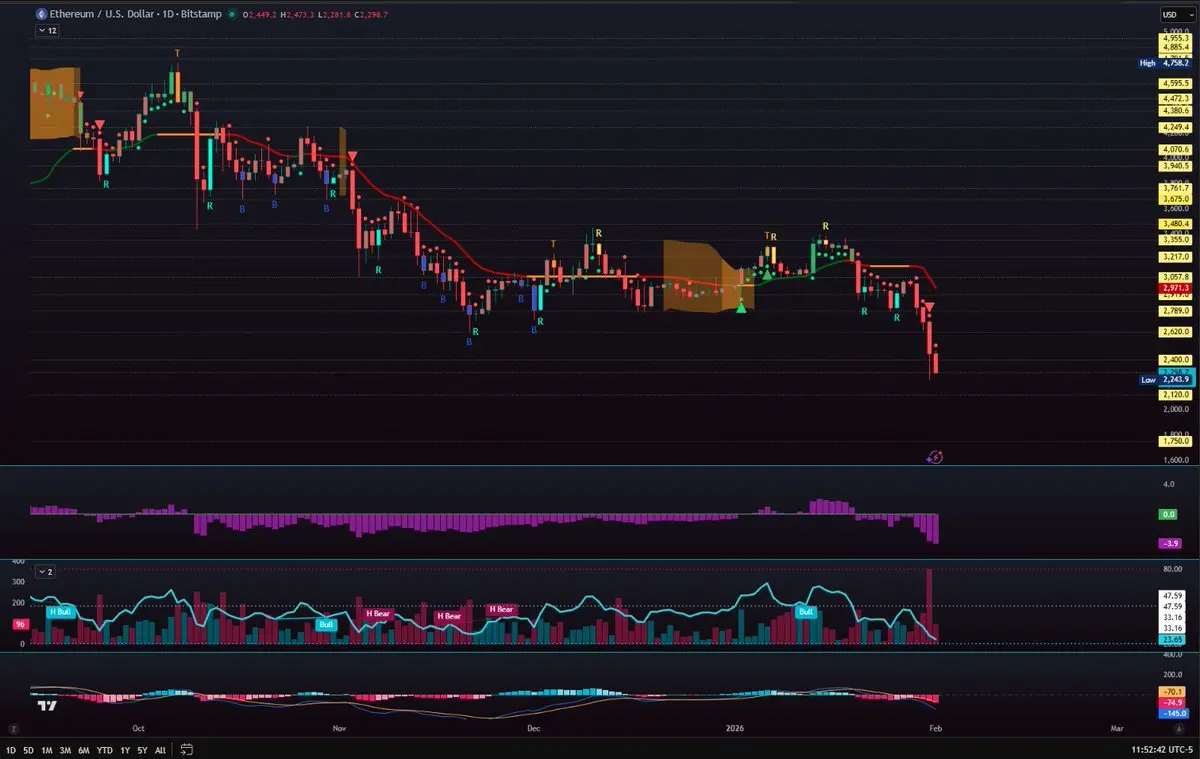Click the Ethereum symbol logo icon
1200x759 pixels.
pyautogui.click(x=41, y=15)
